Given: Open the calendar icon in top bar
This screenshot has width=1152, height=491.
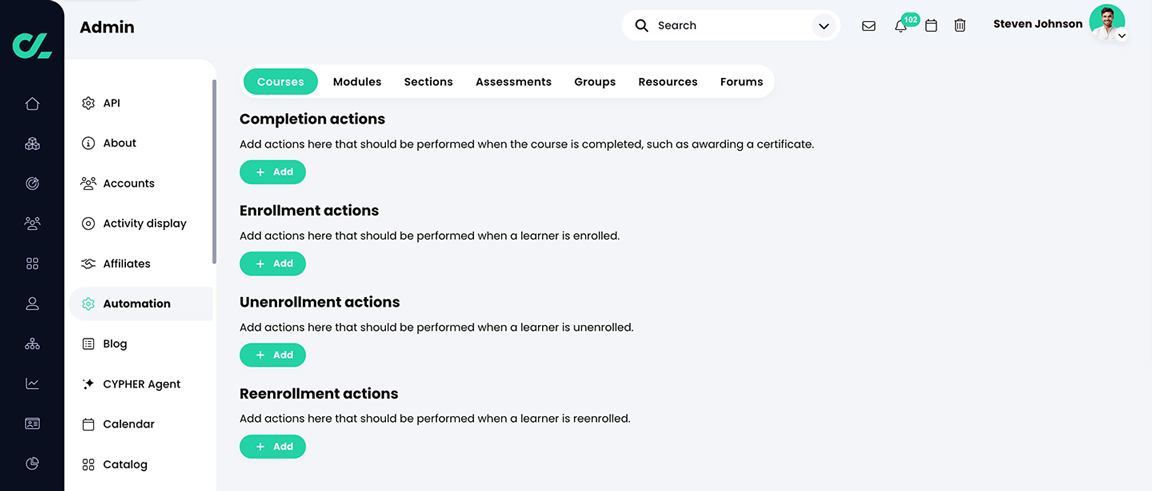Looking at the screenshot, I should click(931, 26).
